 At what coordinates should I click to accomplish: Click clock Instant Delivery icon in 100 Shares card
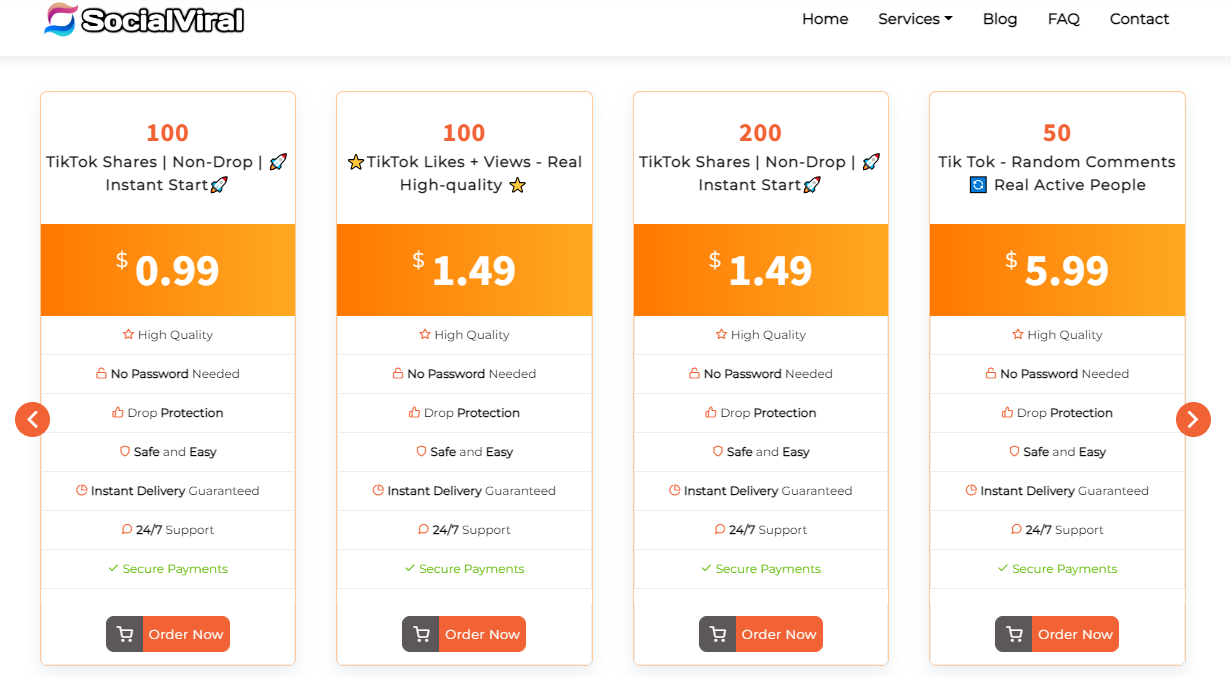[82, 491]
